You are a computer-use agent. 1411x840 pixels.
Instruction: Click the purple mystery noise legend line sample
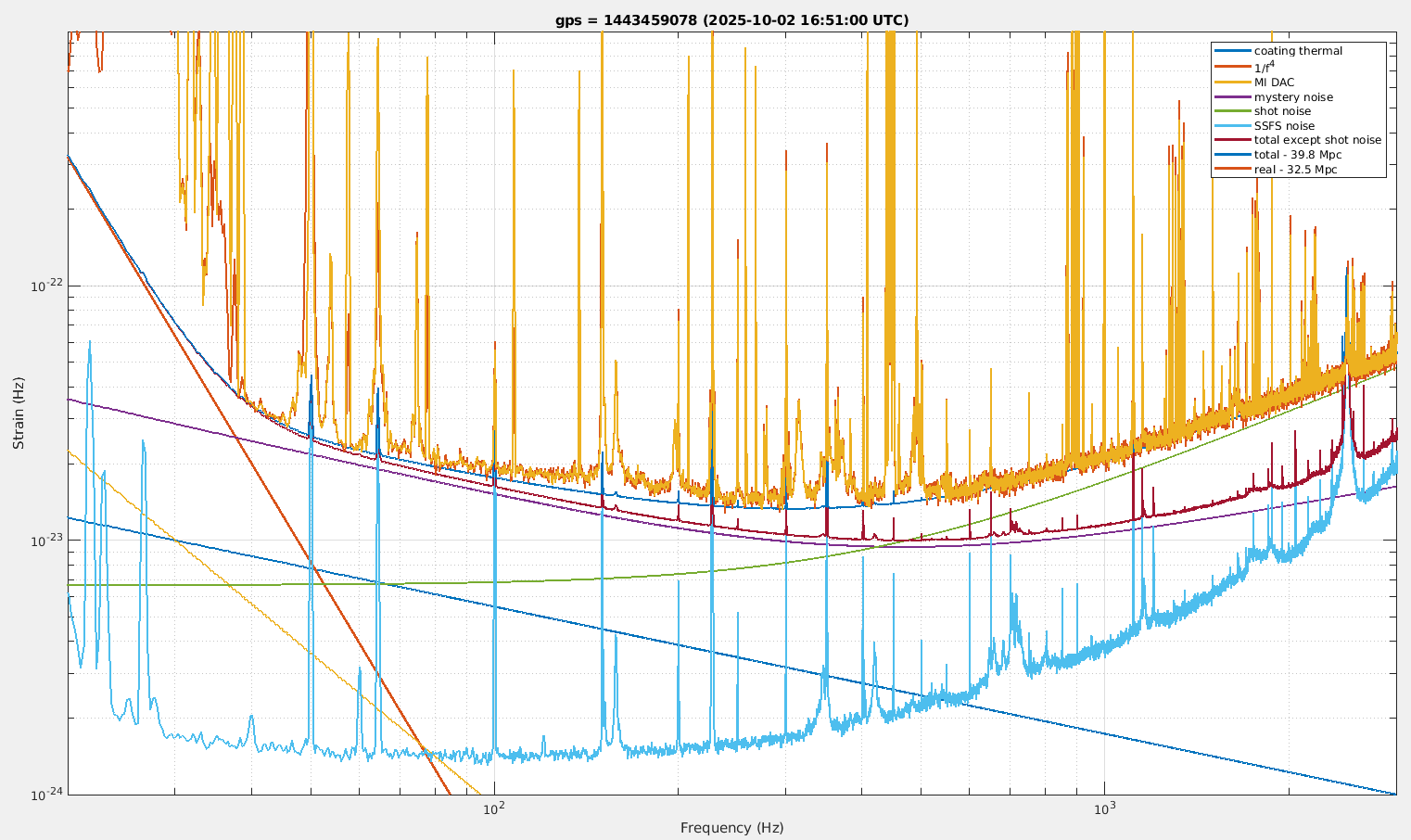pyautogui.click(x=1232, y=97)
